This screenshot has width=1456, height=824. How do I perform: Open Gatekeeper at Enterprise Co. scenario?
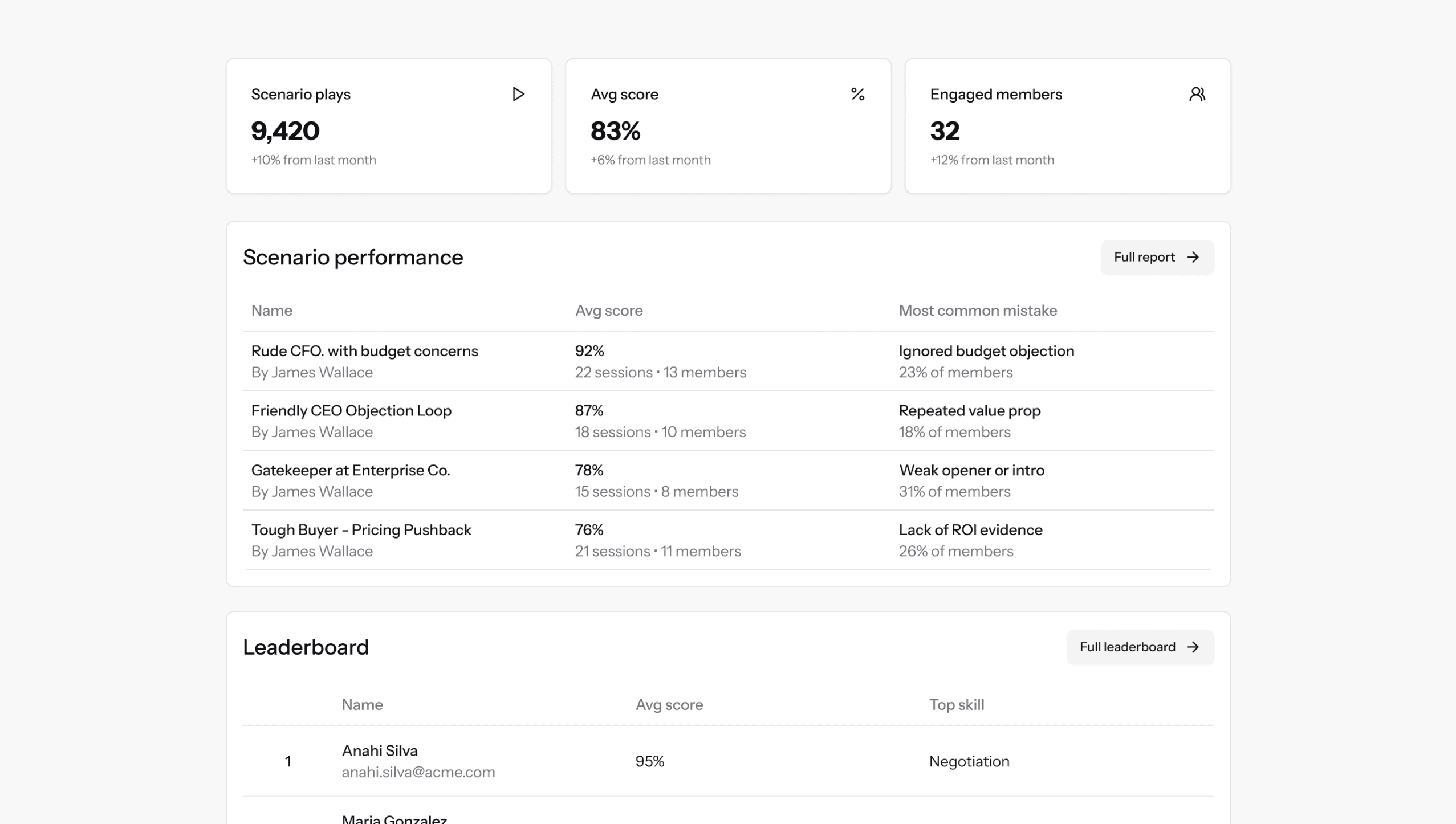(x=351, y=471)
